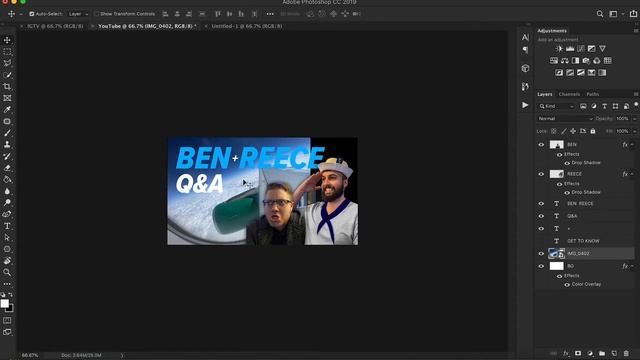Open the Opacity value dropdown arrow
The image size is (640, 360).
coord(635,119)
